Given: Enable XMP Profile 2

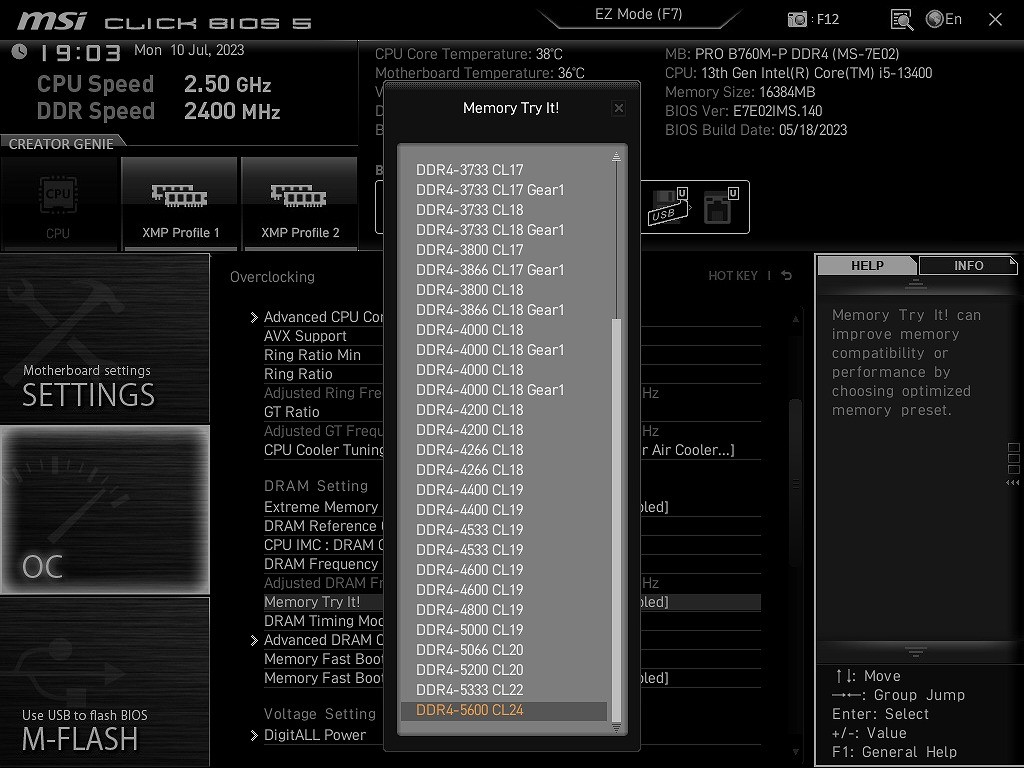Looking at the screenshot, I should [300, 202].
